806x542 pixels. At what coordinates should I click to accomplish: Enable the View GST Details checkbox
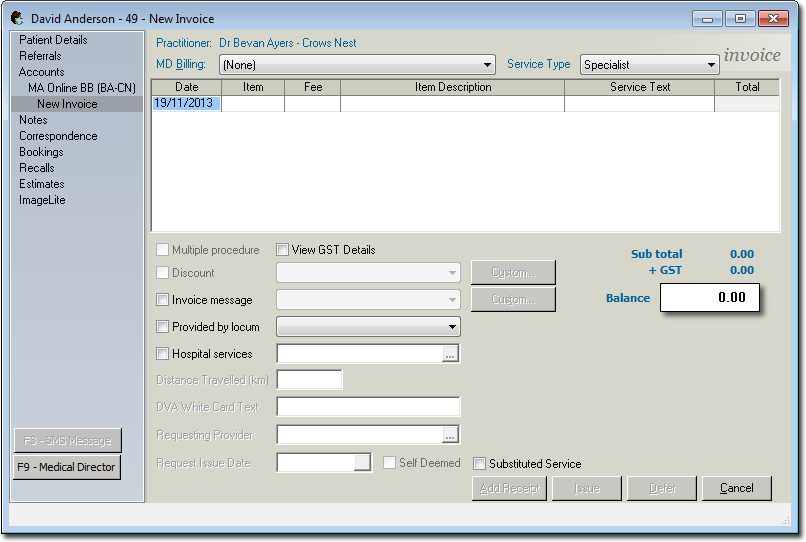coord(283,250)
